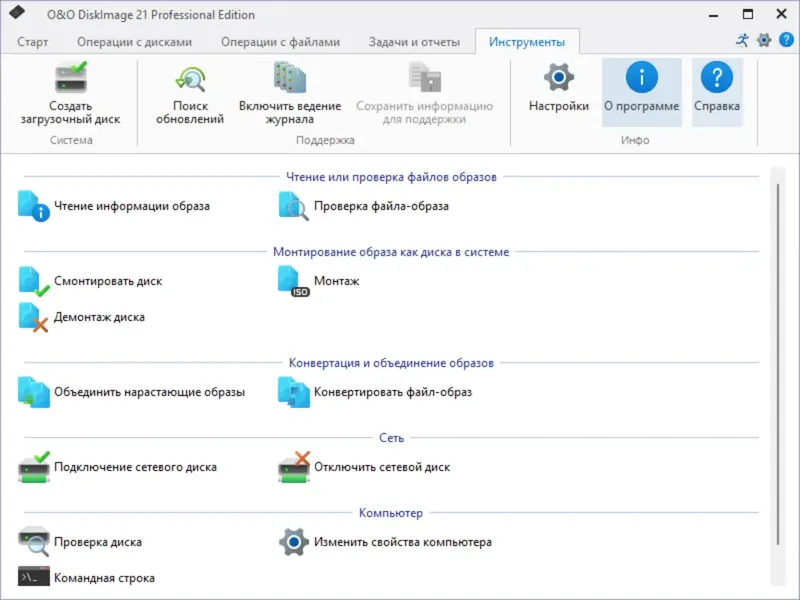Click the small gear icon in title area
800x600 pixels.
click(764, 41)
